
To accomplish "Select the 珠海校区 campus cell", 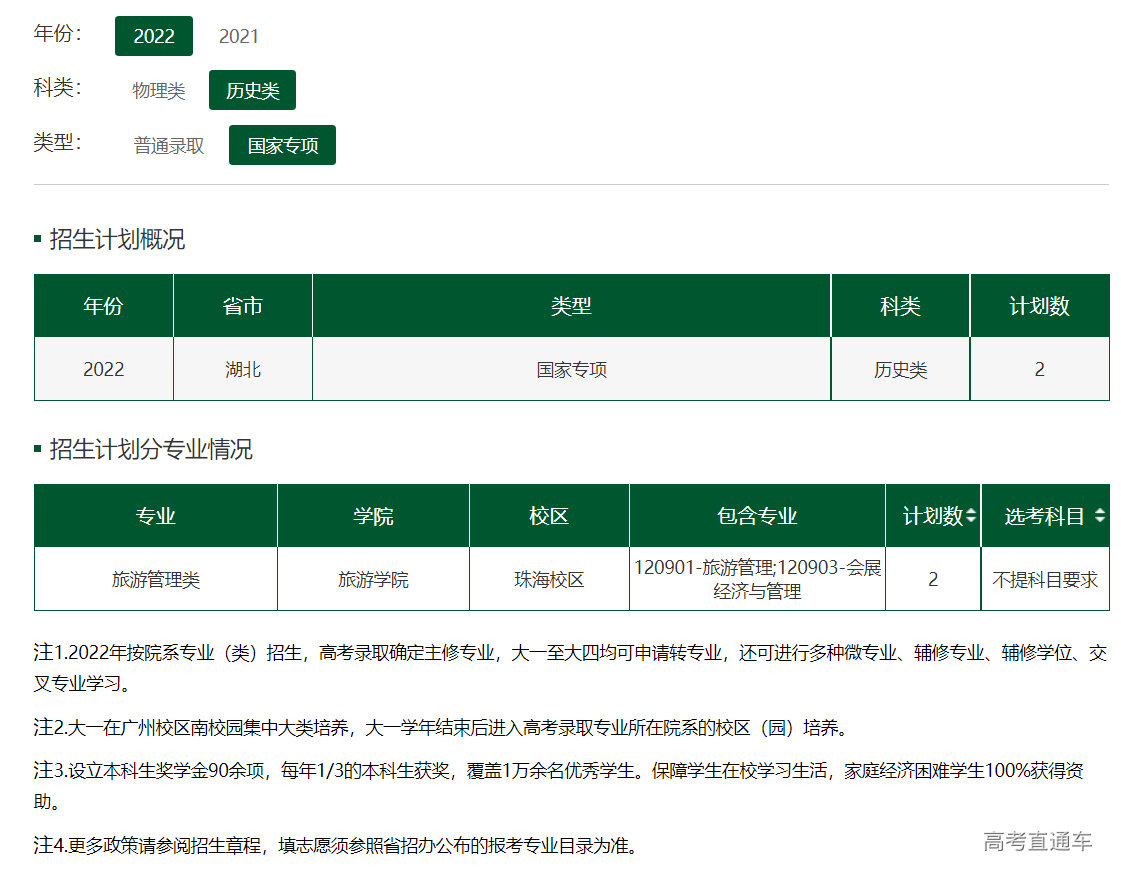I will click(549, 580).
